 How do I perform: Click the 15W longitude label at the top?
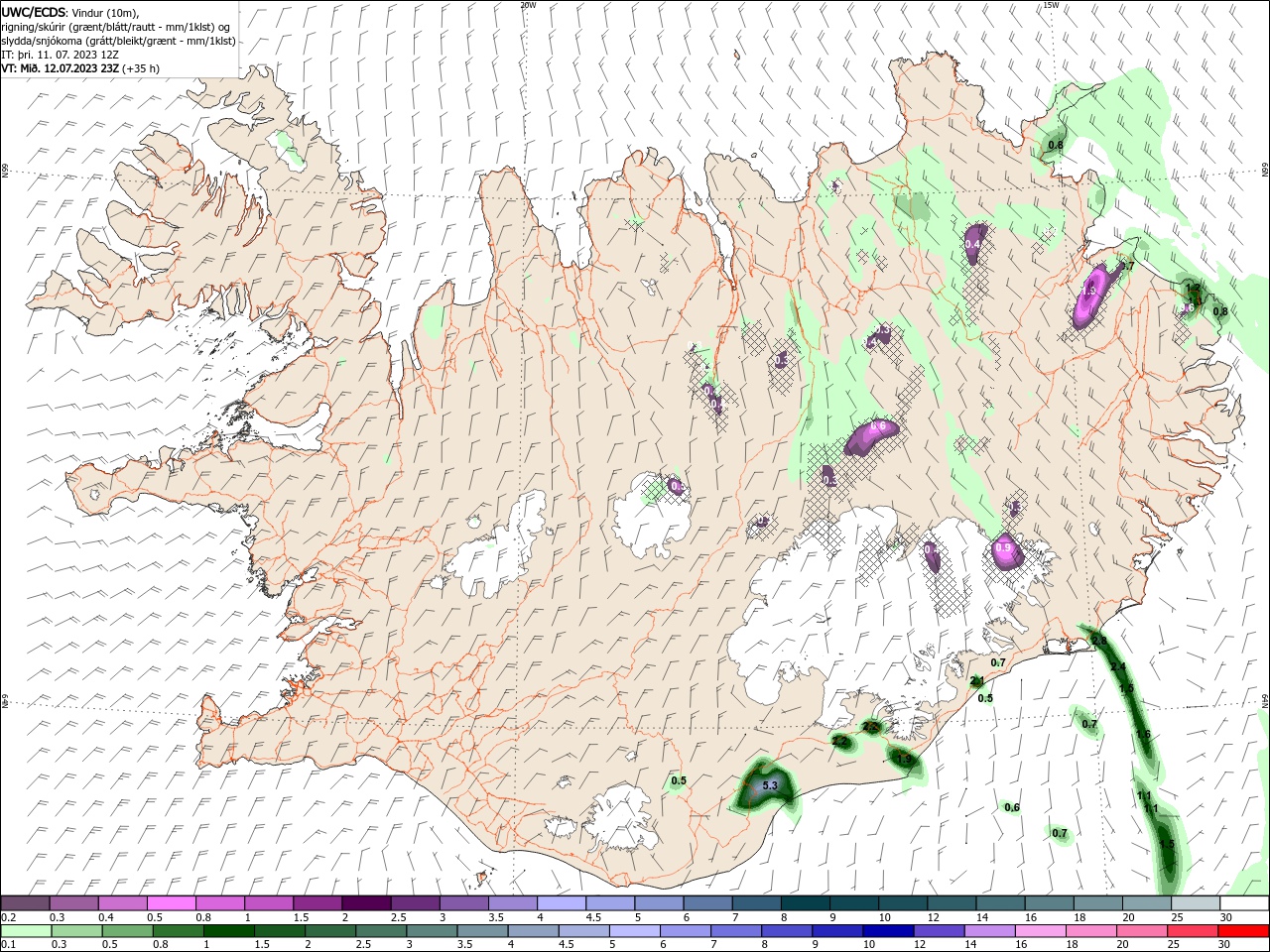tap(1050, 4)
